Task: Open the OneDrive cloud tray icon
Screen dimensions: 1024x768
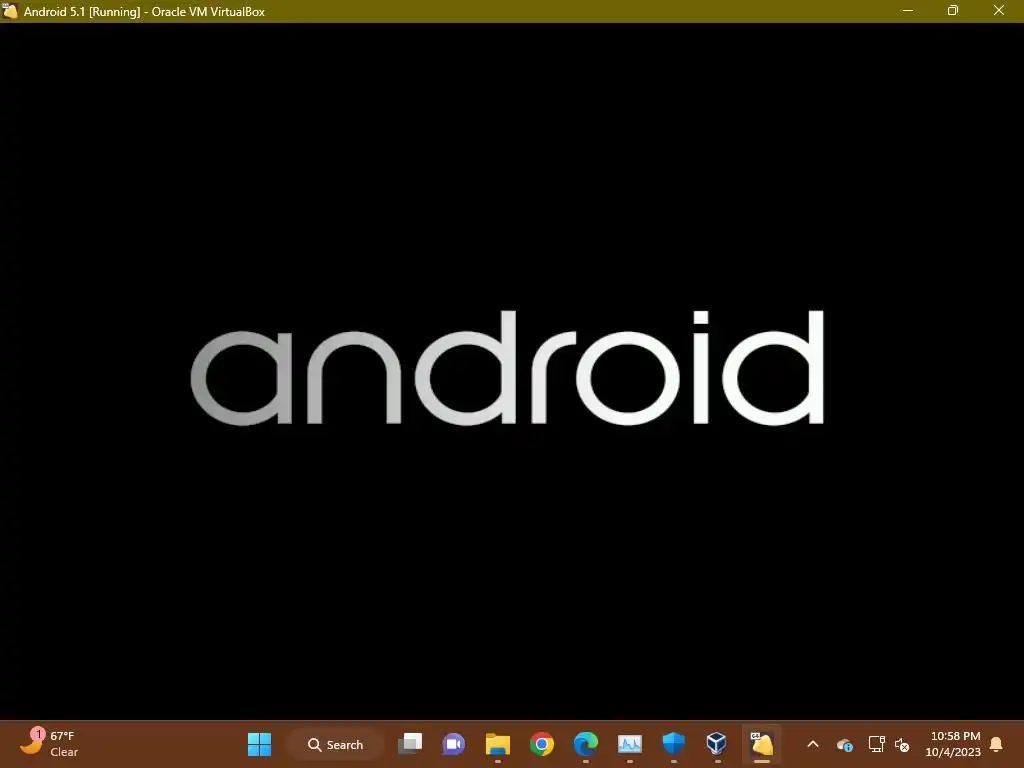Action: point(844,744)
